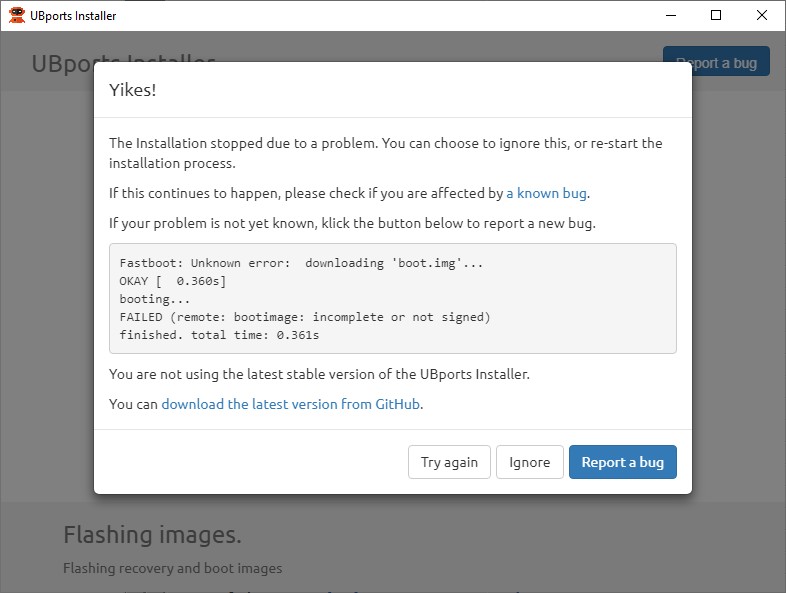Viewport: 786px width, 593px height.
Task: Click the 'Fastboot: Unknown error' log line
Action: [301, 263]
